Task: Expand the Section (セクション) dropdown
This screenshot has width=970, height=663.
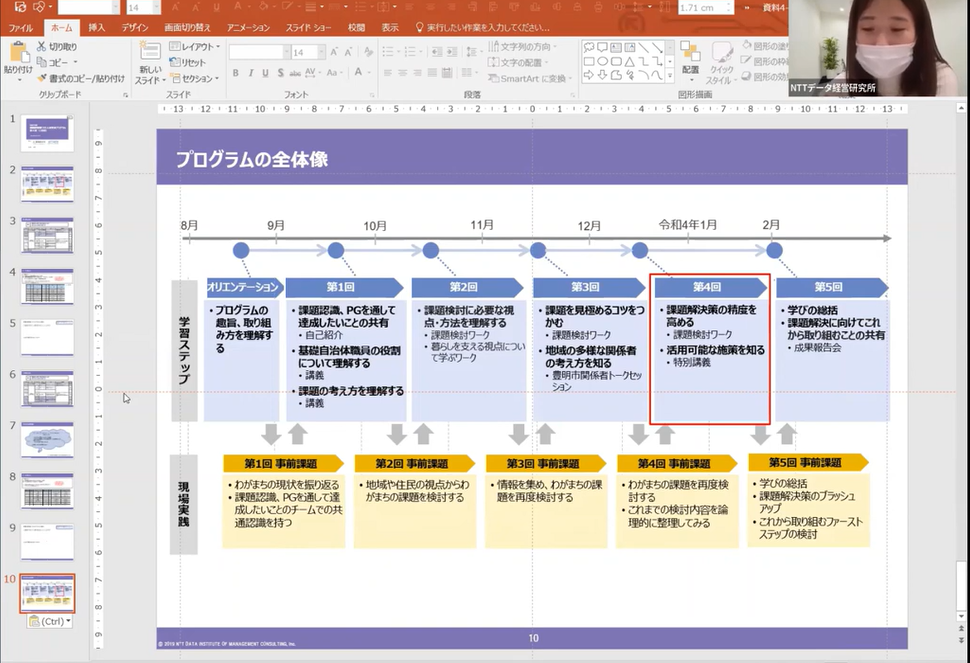Action: pos(196,78)
